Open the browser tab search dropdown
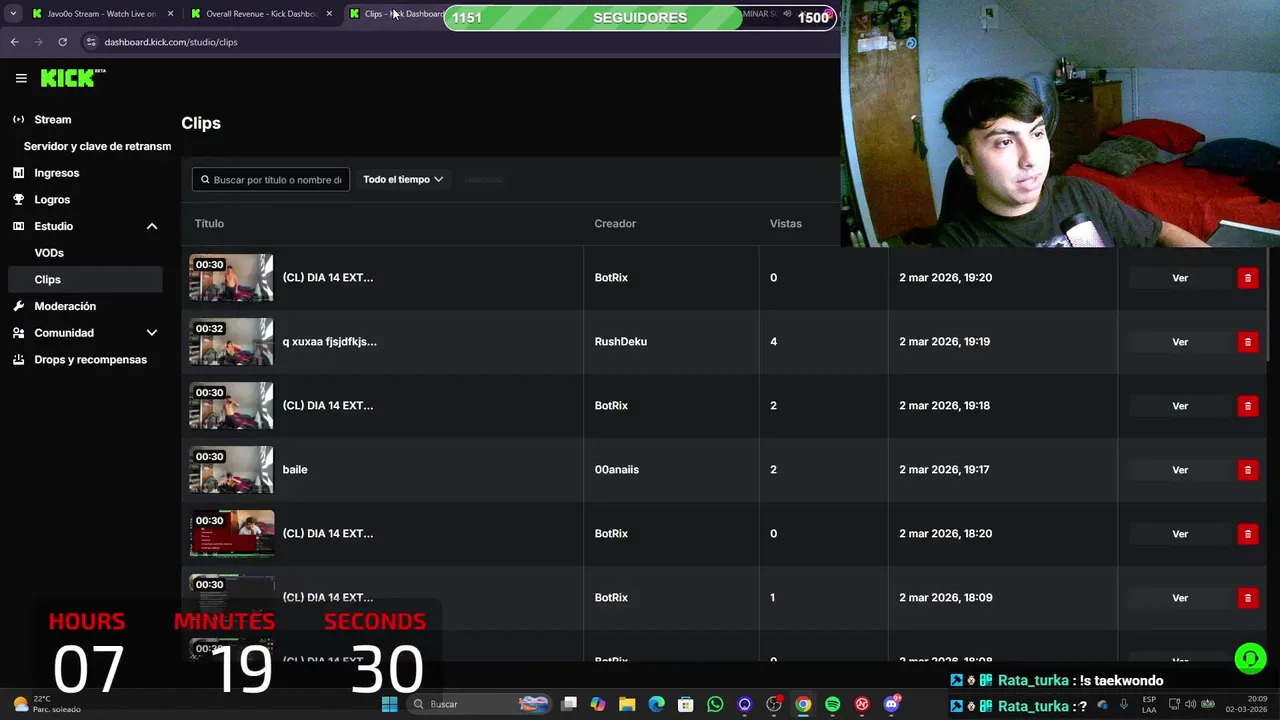This screenshot has width=1280, height=720. pyautogui.click(x=13, y=14)
